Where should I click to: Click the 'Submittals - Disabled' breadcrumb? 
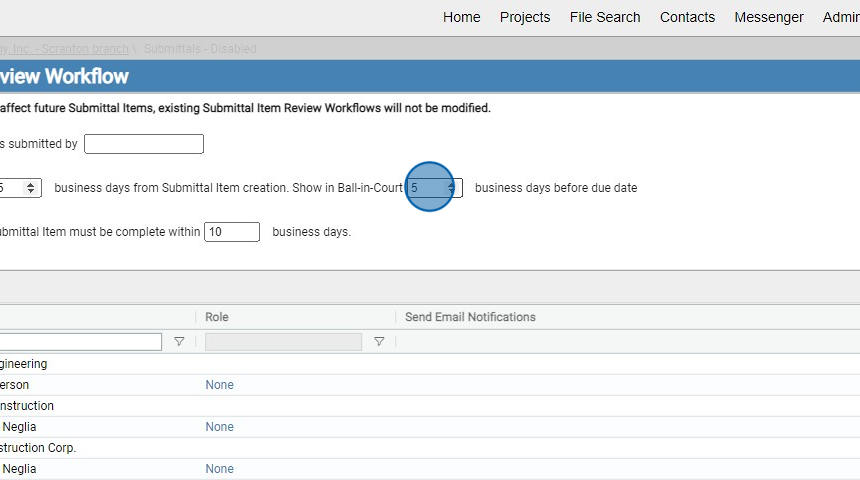200,49
